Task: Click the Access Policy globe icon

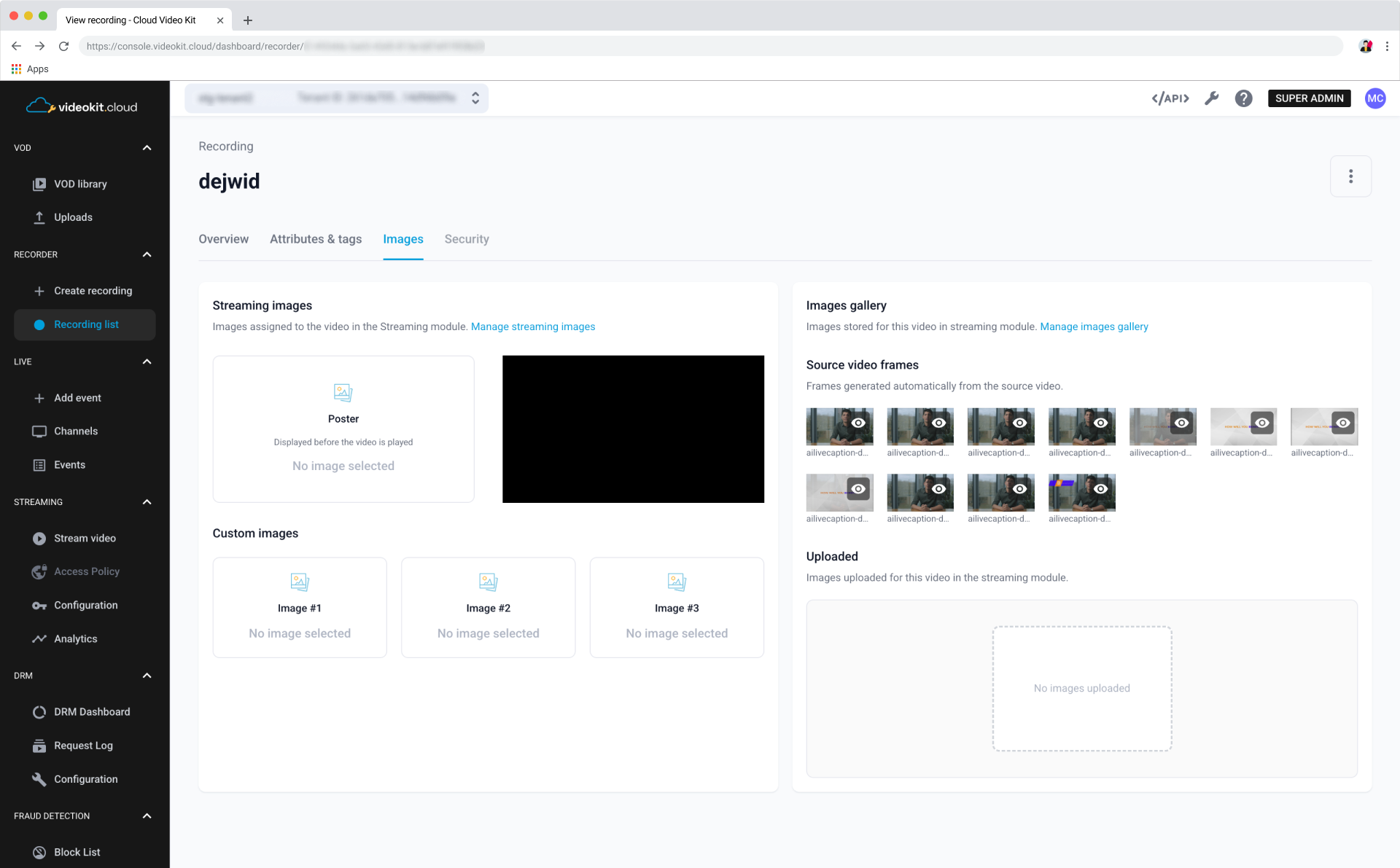Action: [39, 572]
